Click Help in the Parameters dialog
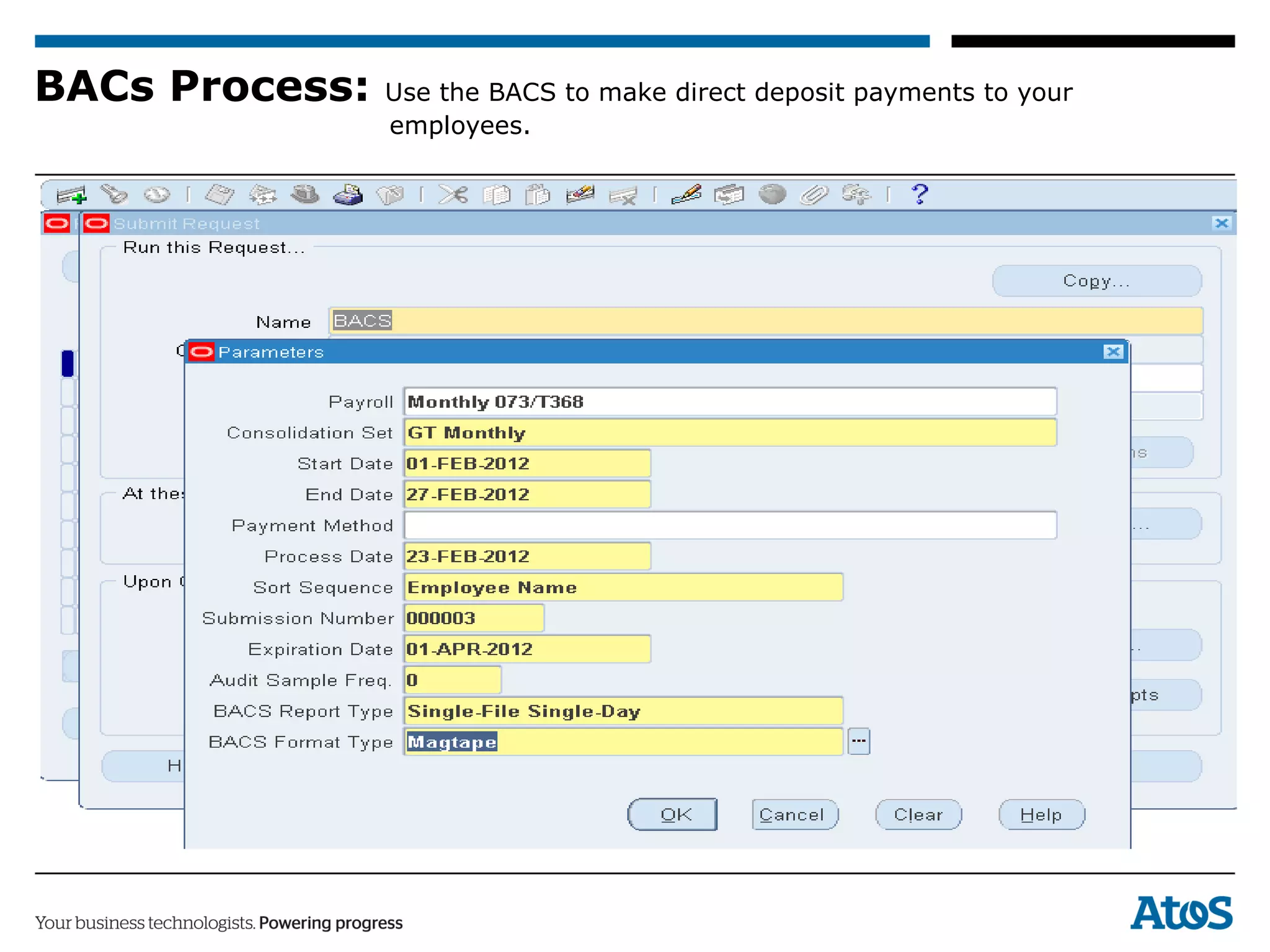The height and width of the screenshot is (952, 1270). click(x=1042, y=814)
